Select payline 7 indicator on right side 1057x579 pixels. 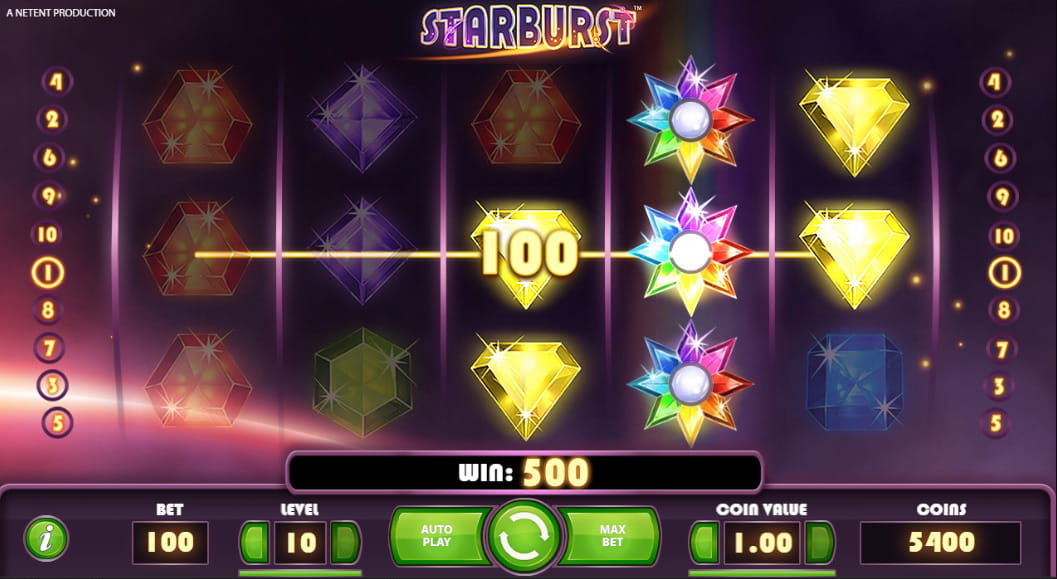[1001, 349]
